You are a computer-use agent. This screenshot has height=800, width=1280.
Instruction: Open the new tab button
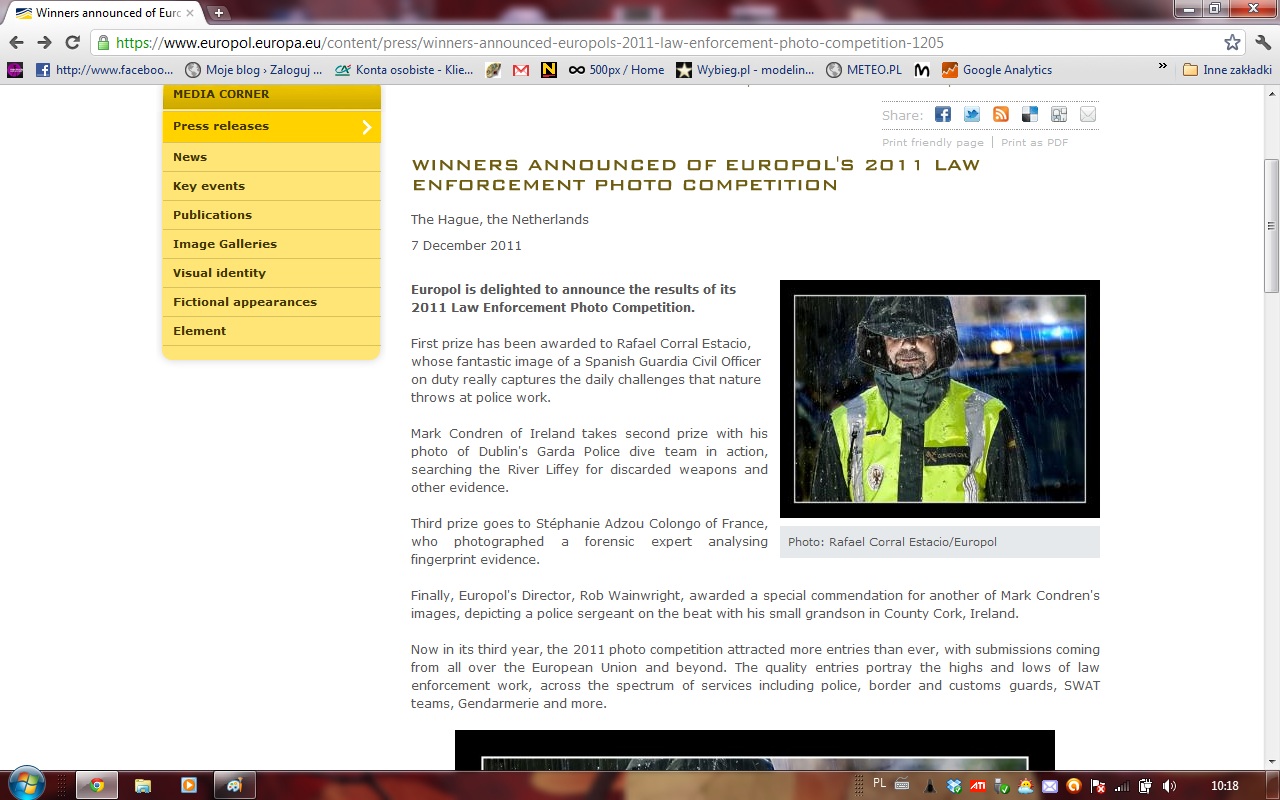click(x=219, y=13)
